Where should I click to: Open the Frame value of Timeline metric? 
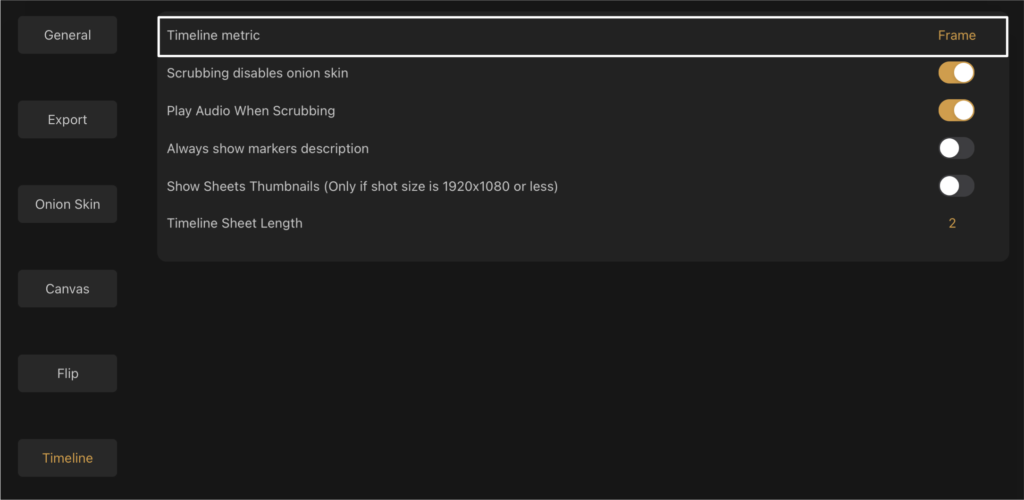[x=957, y=35]
